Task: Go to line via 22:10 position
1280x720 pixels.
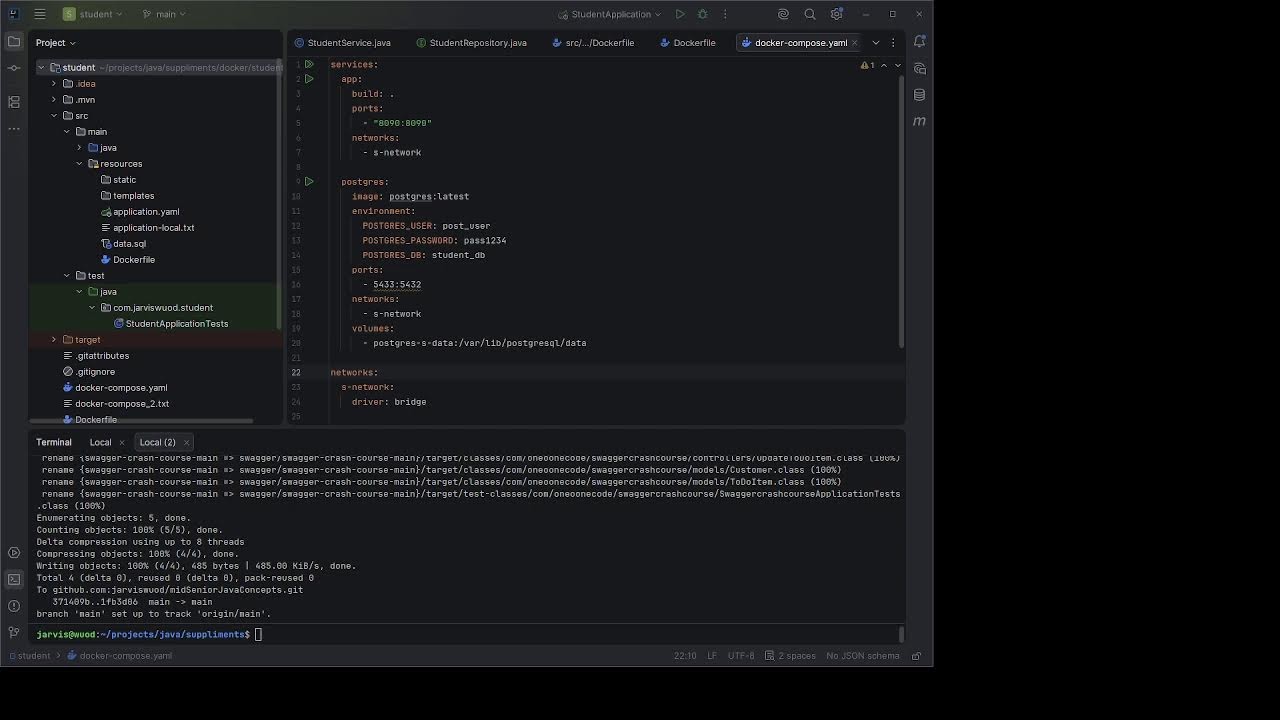Action: pos(685,656)
